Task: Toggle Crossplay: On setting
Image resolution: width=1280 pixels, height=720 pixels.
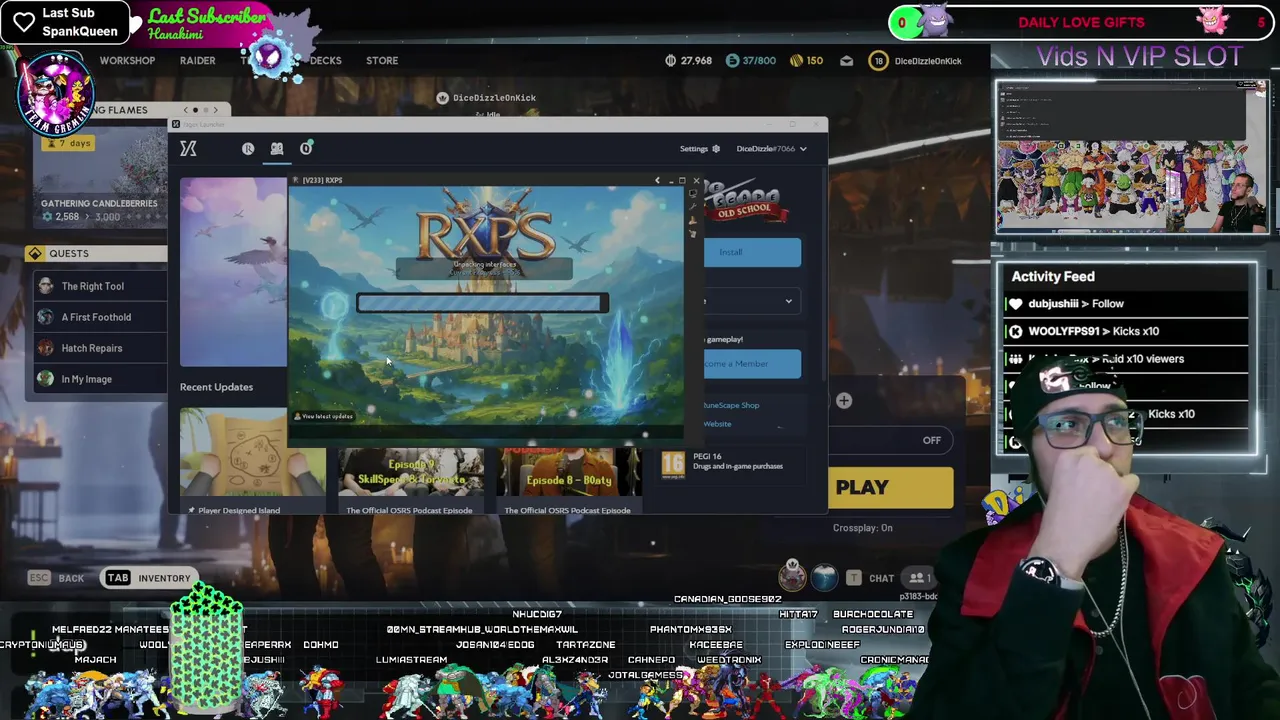Action: (x=862, y=528)
